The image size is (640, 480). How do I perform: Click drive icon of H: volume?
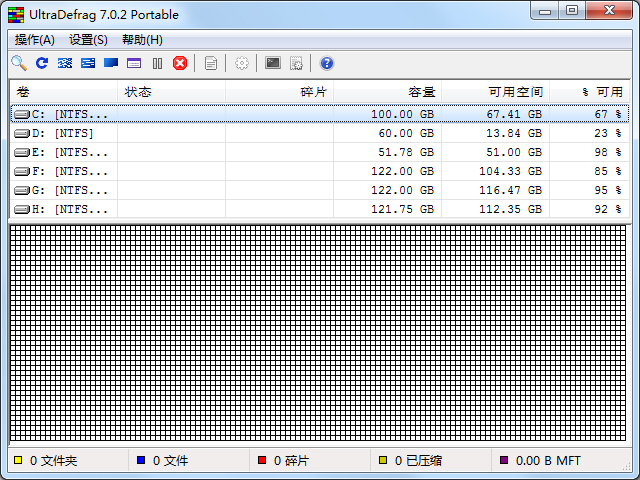pyautogui.click(x=22, y=209)
